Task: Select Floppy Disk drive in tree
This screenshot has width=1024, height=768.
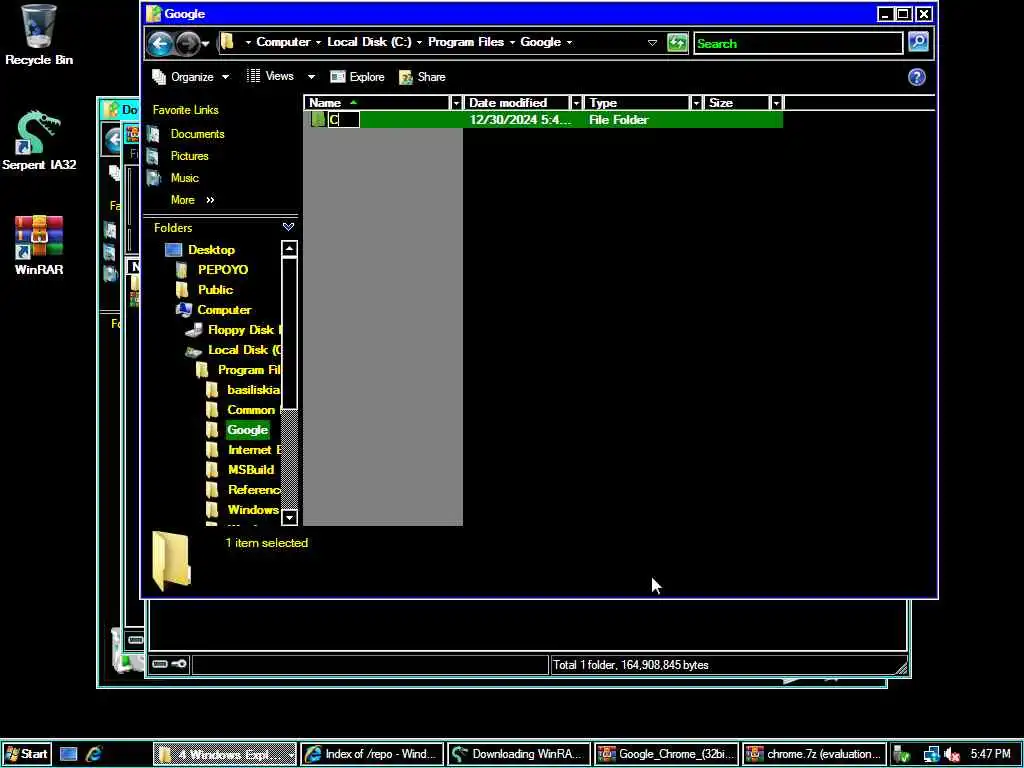Action: (x=244, y=330)
